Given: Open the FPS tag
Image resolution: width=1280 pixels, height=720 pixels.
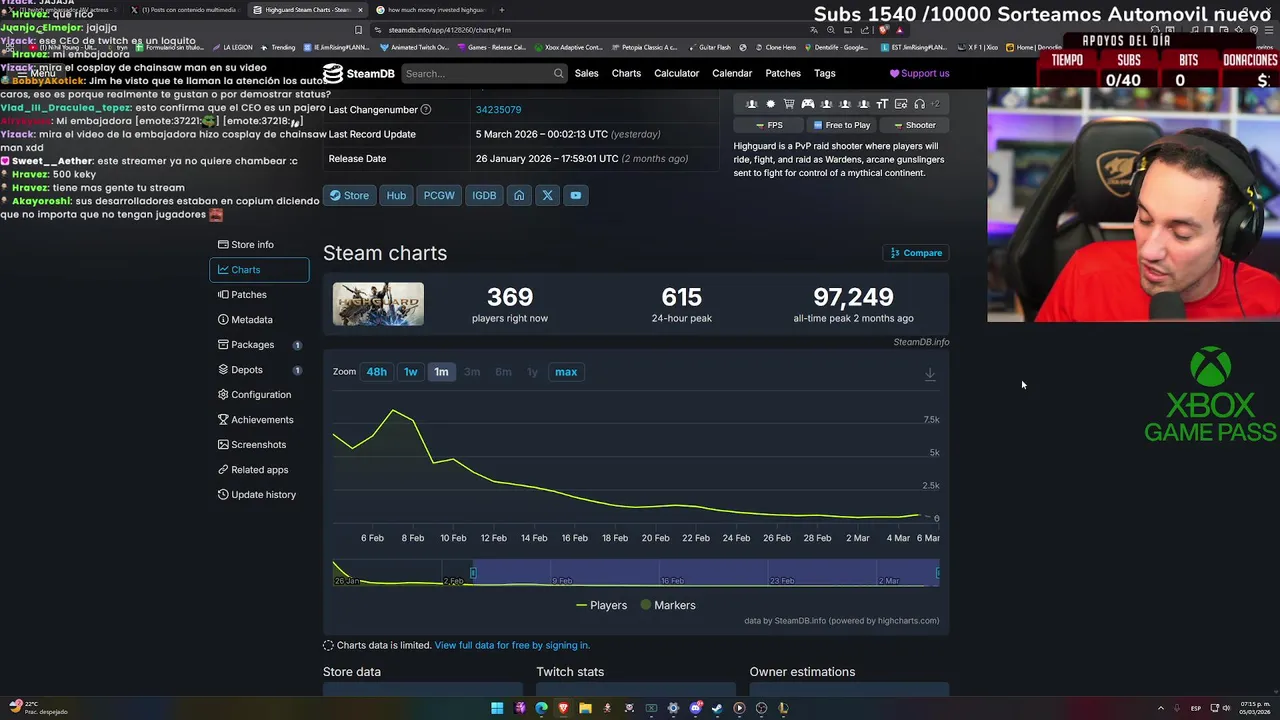Looking at the screenshot, I should click(x=767, y=125).
